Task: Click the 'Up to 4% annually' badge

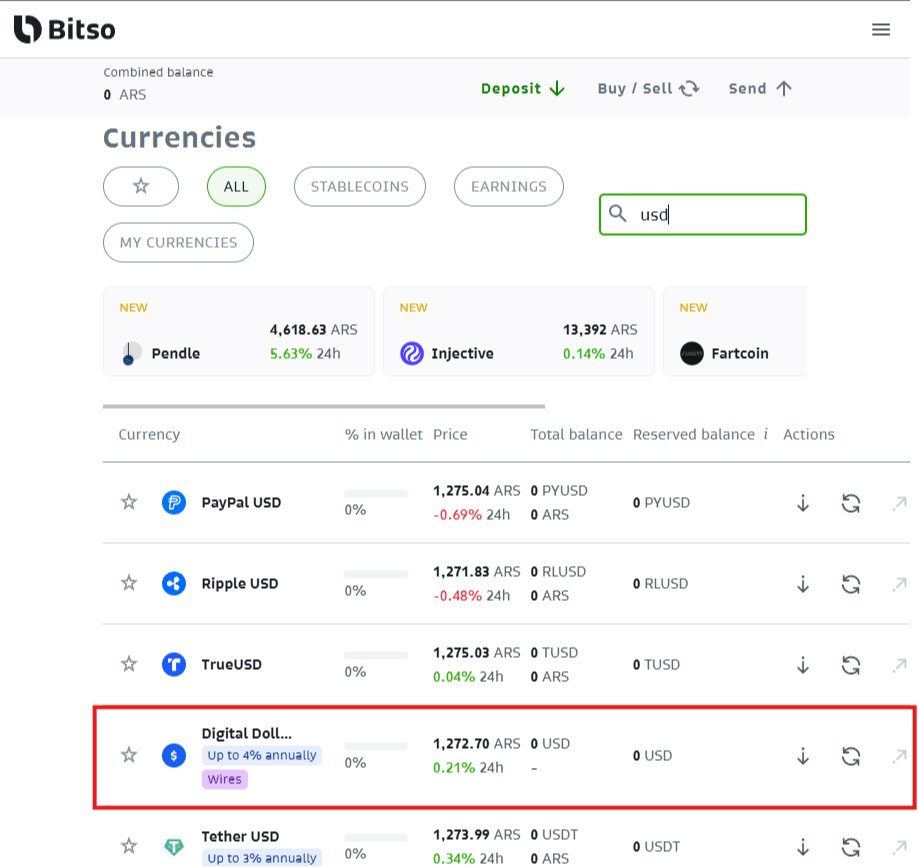Action: (x=262, y=755)
